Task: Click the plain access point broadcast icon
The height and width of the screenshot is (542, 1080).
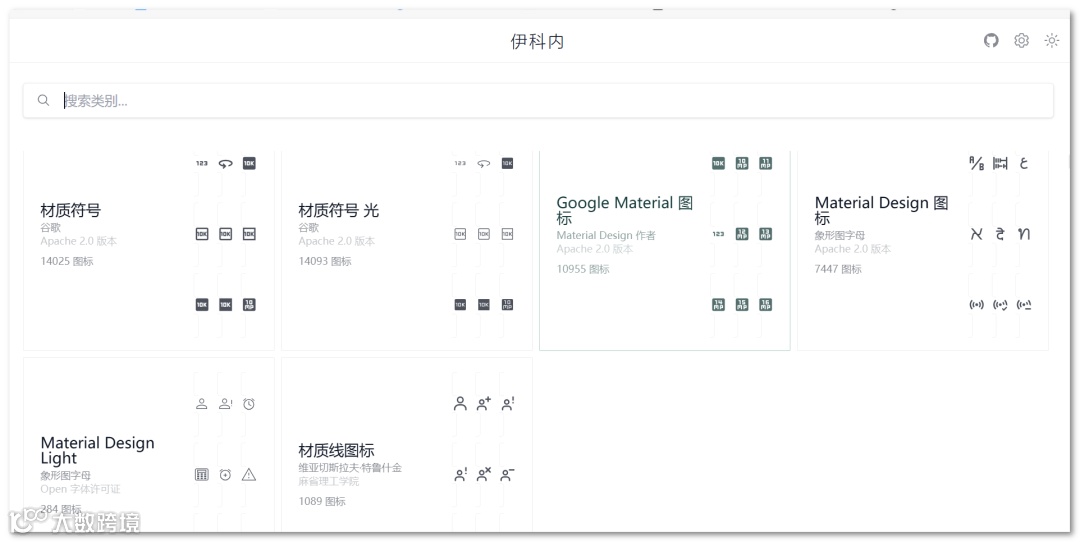Action: click(x=977, y=304)
